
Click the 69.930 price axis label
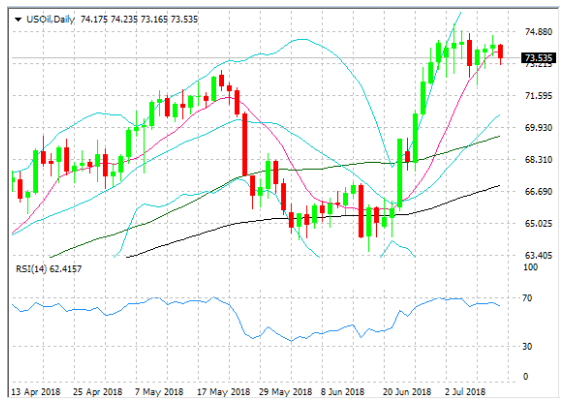coord(539,128)
